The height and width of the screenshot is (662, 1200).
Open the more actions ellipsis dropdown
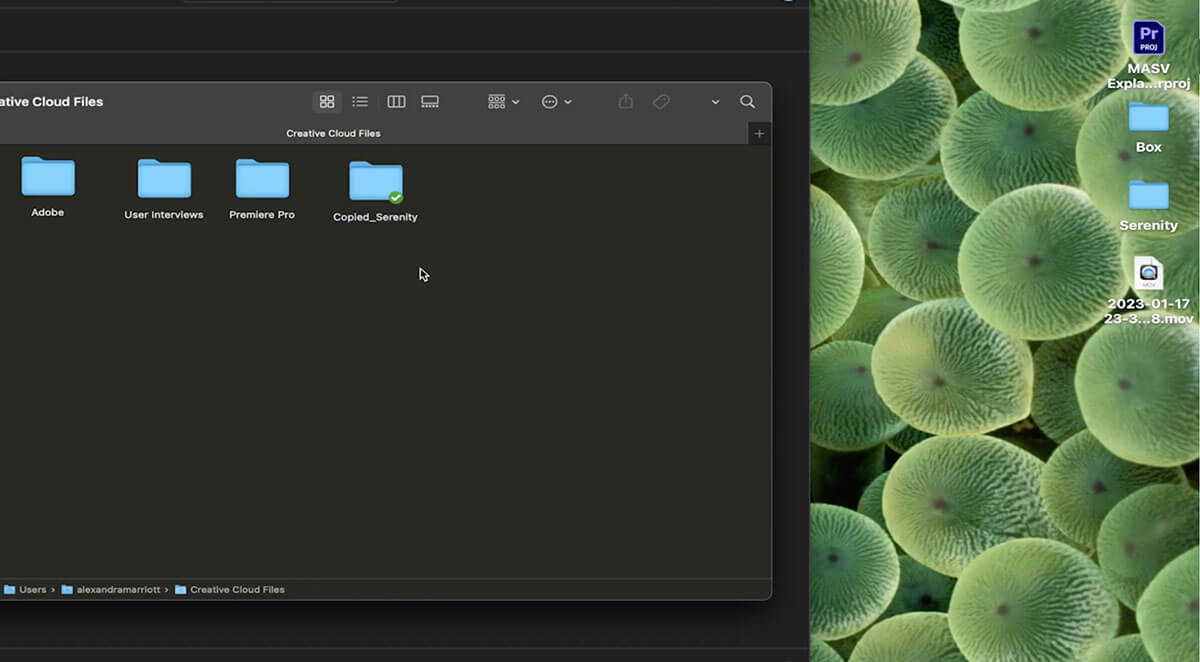(556, 101)
